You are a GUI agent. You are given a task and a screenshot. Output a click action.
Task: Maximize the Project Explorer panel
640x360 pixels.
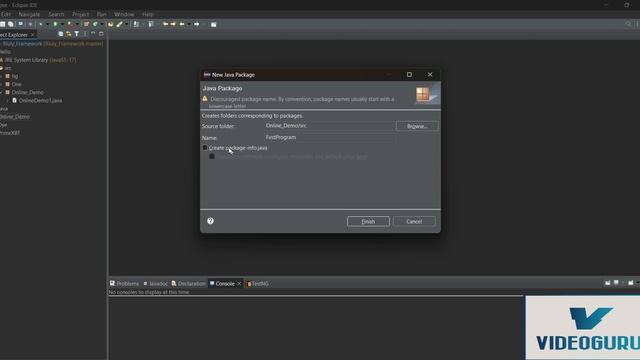pyautogui.click(x=101, y=34)
